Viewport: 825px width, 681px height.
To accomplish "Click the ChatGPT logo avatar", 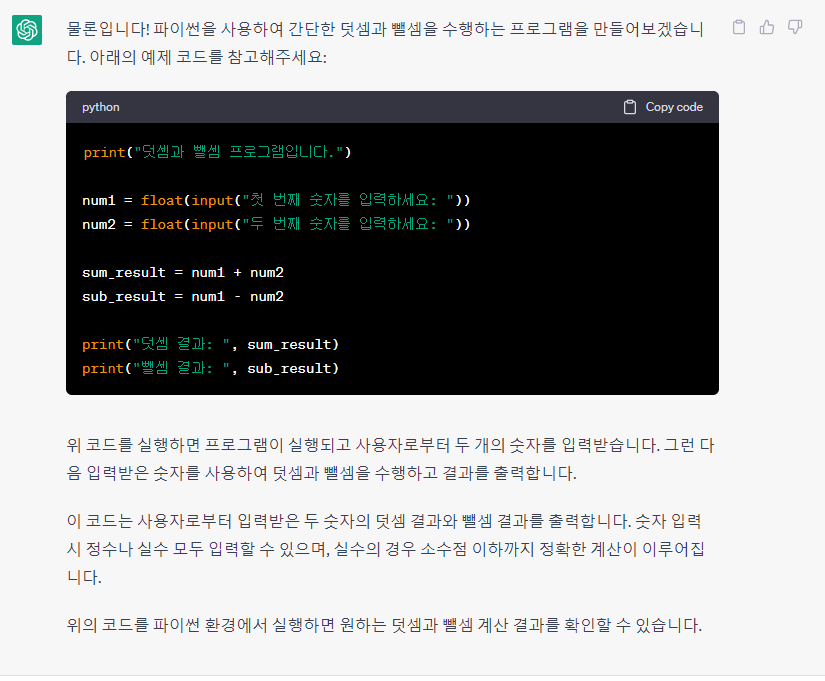I will coord(27,29).
